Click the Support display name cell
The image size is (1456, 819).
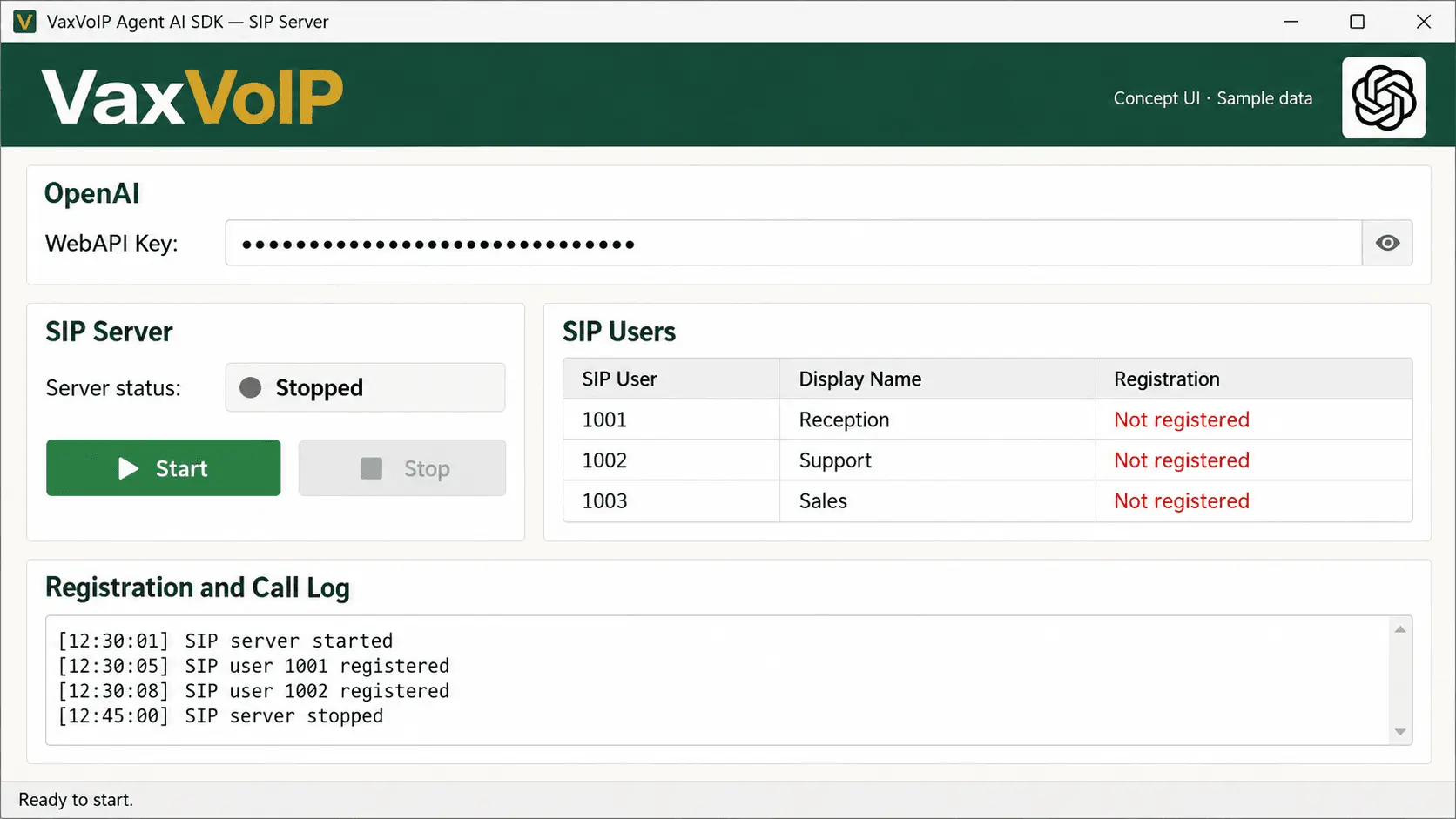coord(937,460)
